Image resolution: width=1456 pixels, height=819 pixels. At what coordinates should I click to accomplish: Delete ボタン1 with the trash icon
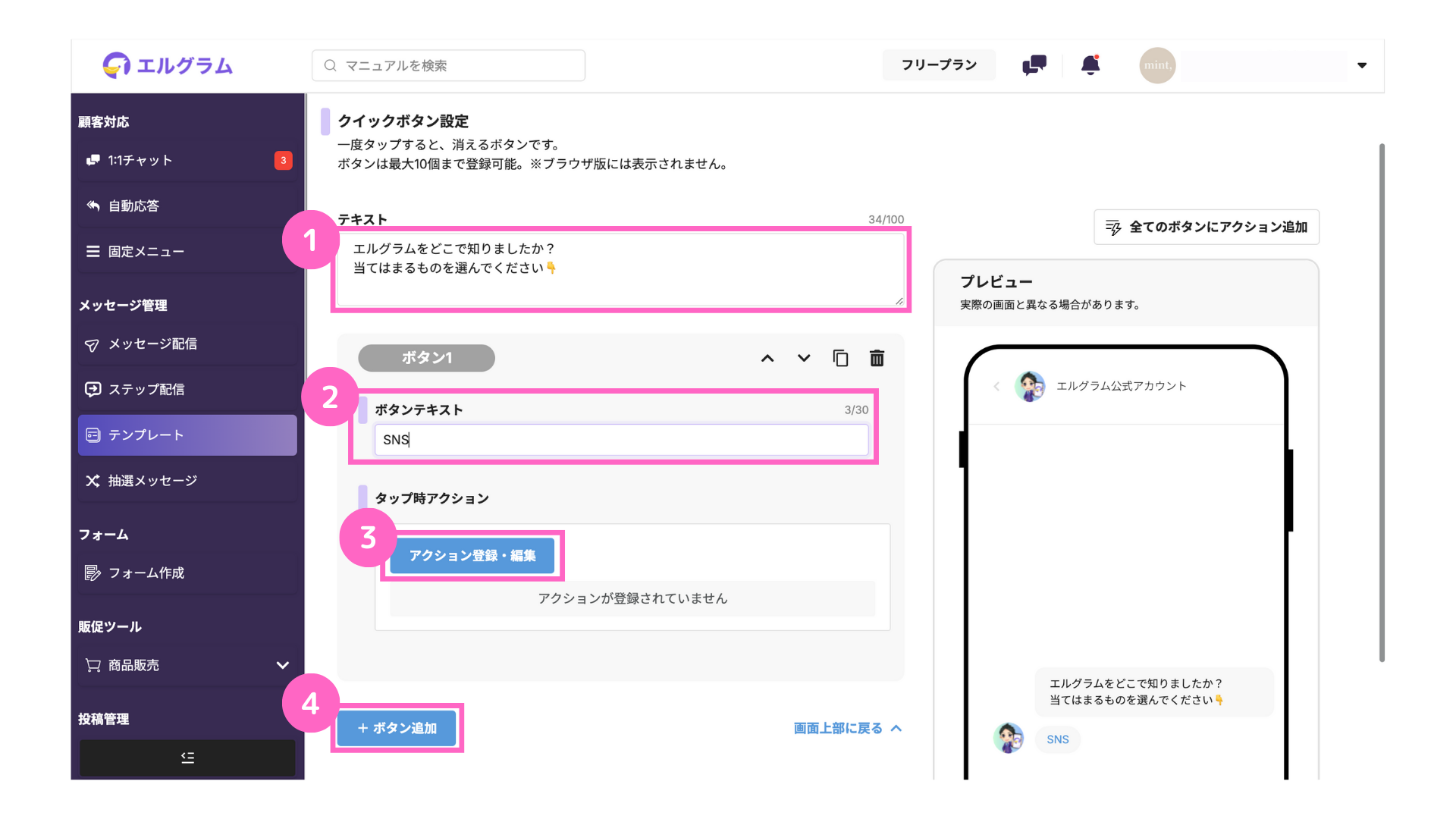tap(877, 358)
